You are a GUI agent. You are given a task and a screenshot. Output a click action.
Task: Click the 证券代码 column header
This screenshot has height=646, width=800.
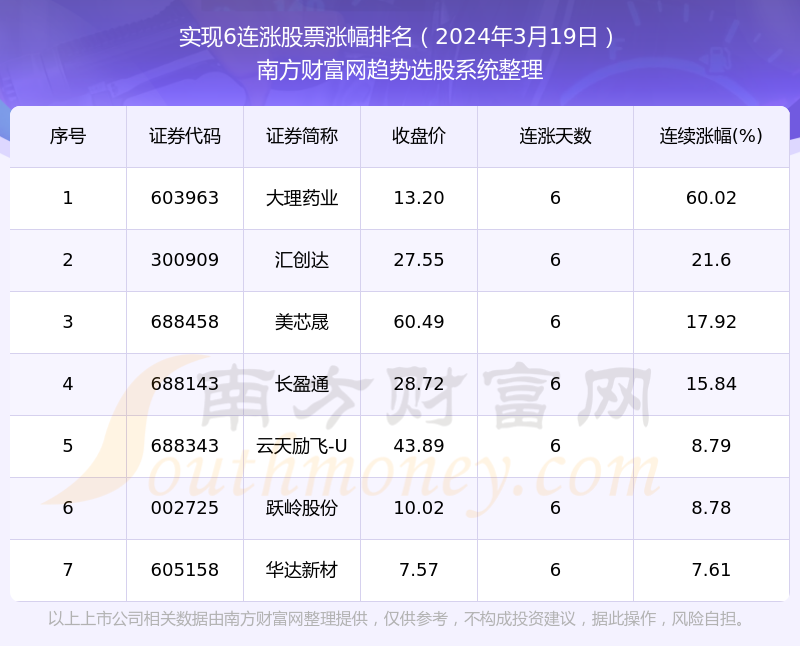coord(185,136)
